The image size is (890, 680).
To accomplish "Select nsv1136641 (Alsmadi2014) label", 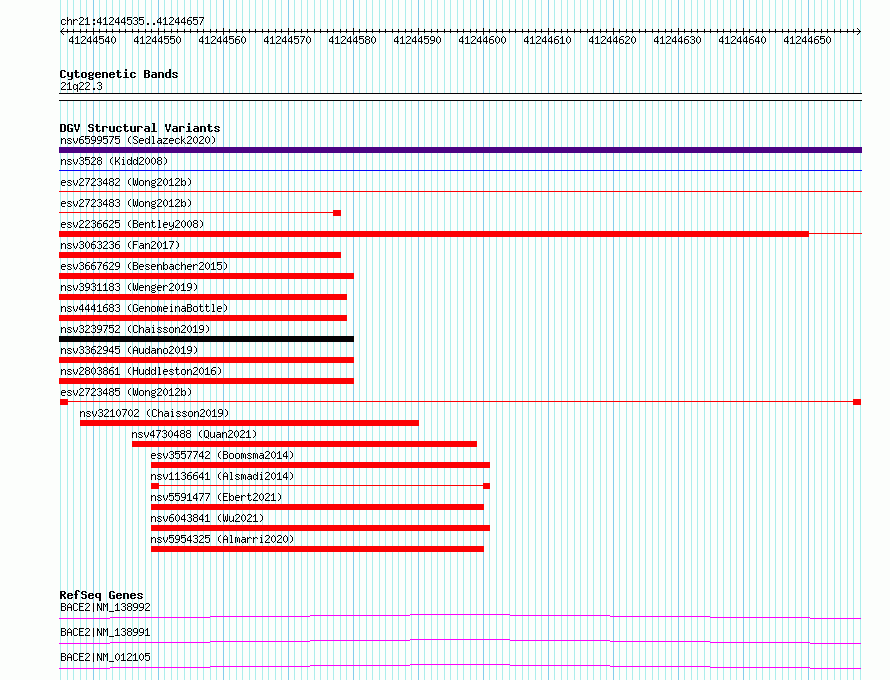I will coord(222,476).
